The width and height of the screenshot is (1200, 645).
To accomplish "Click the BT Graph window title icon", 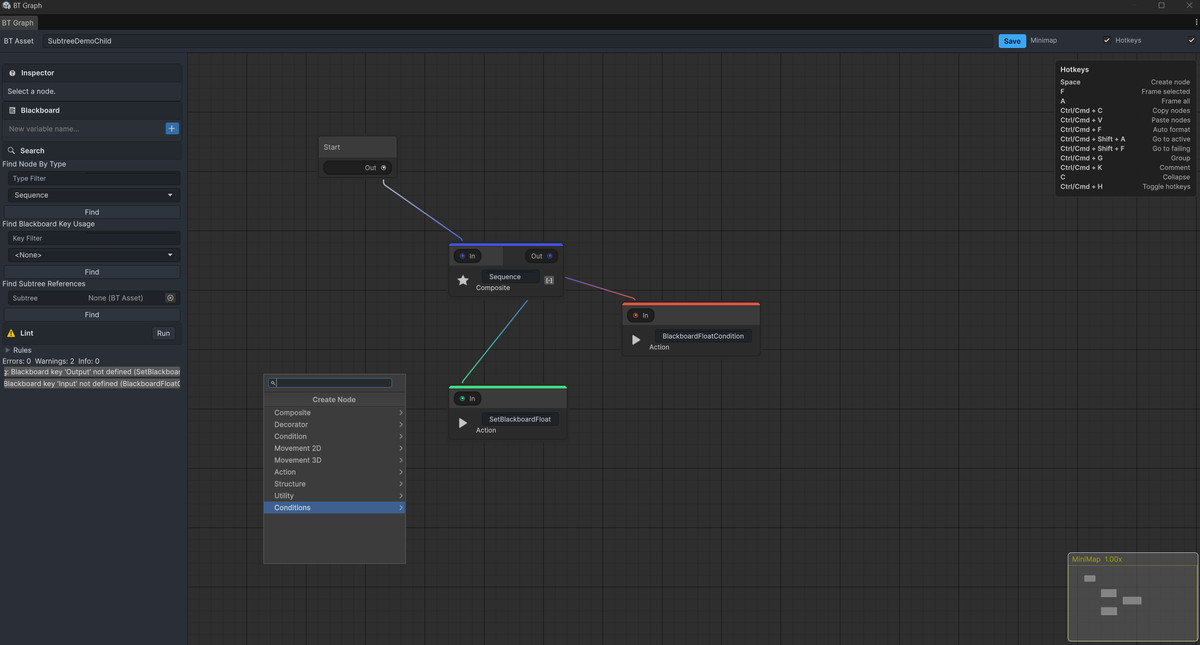I will pos(7,6).
